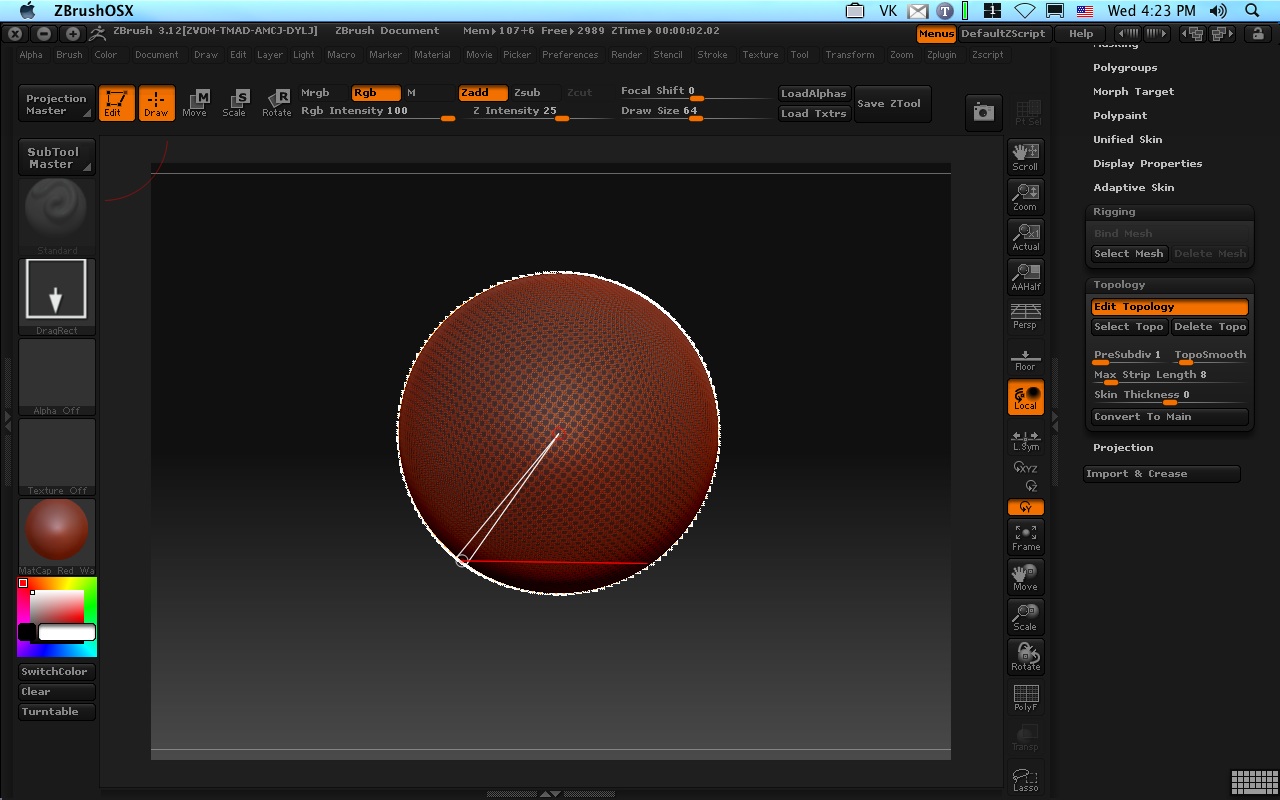Collapse the Topology subpalette header

coord(1119,285)
